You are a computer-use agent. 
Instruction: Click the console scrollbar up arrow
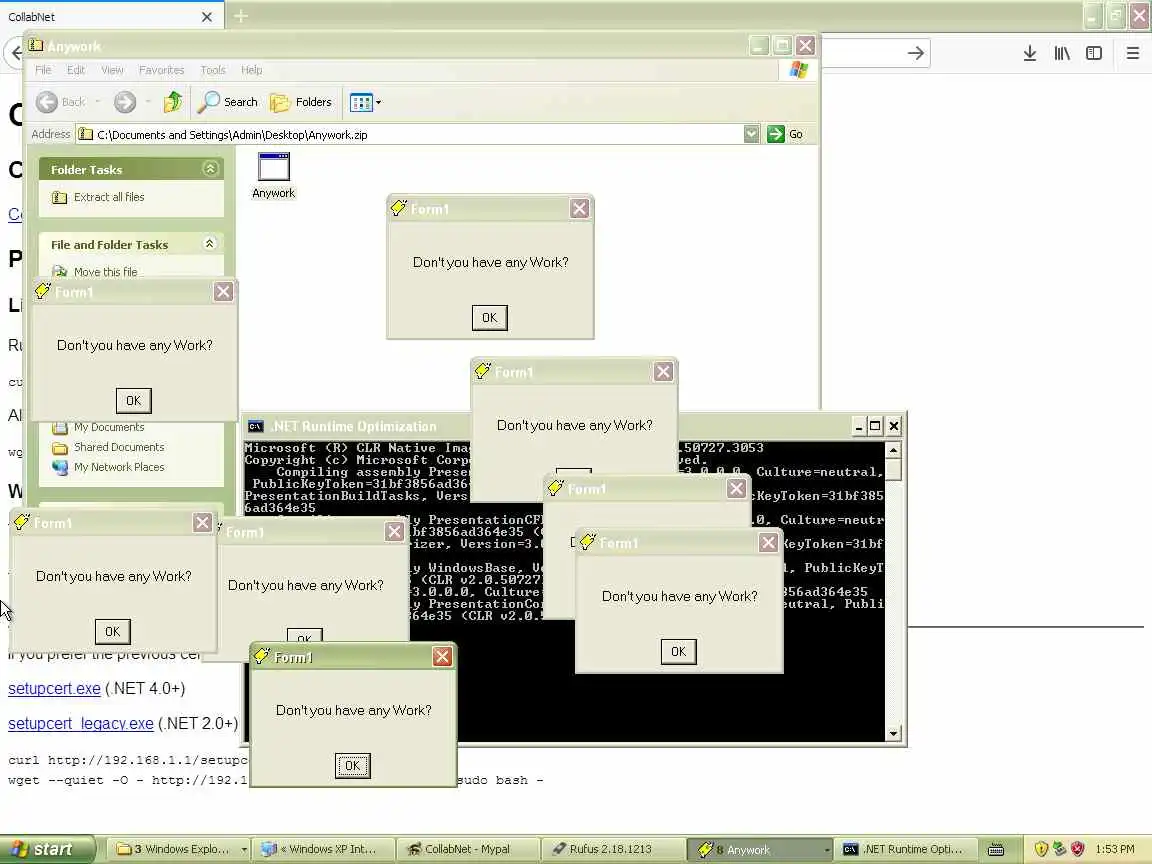[x=893, y=450]
